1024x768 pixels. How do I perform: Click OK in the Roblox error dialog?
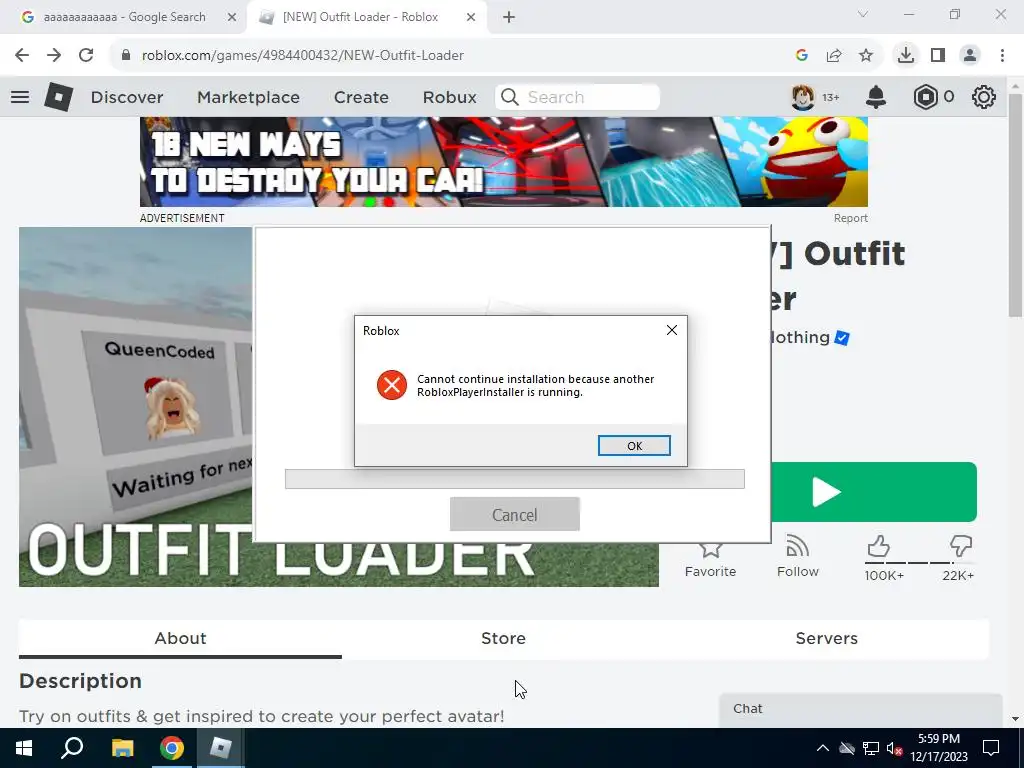(633, 445)
